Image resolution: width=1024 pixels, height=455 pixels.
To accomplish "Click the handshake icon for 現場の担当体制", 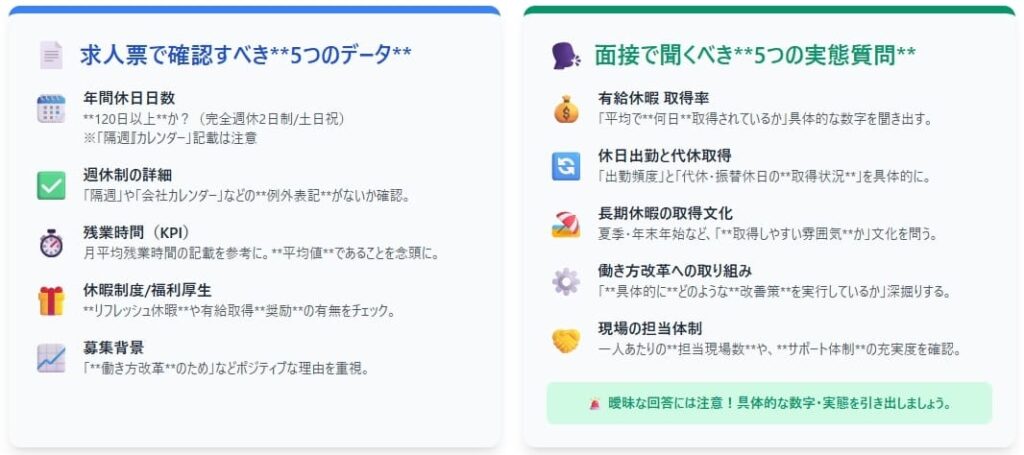I will pos(566,339).
